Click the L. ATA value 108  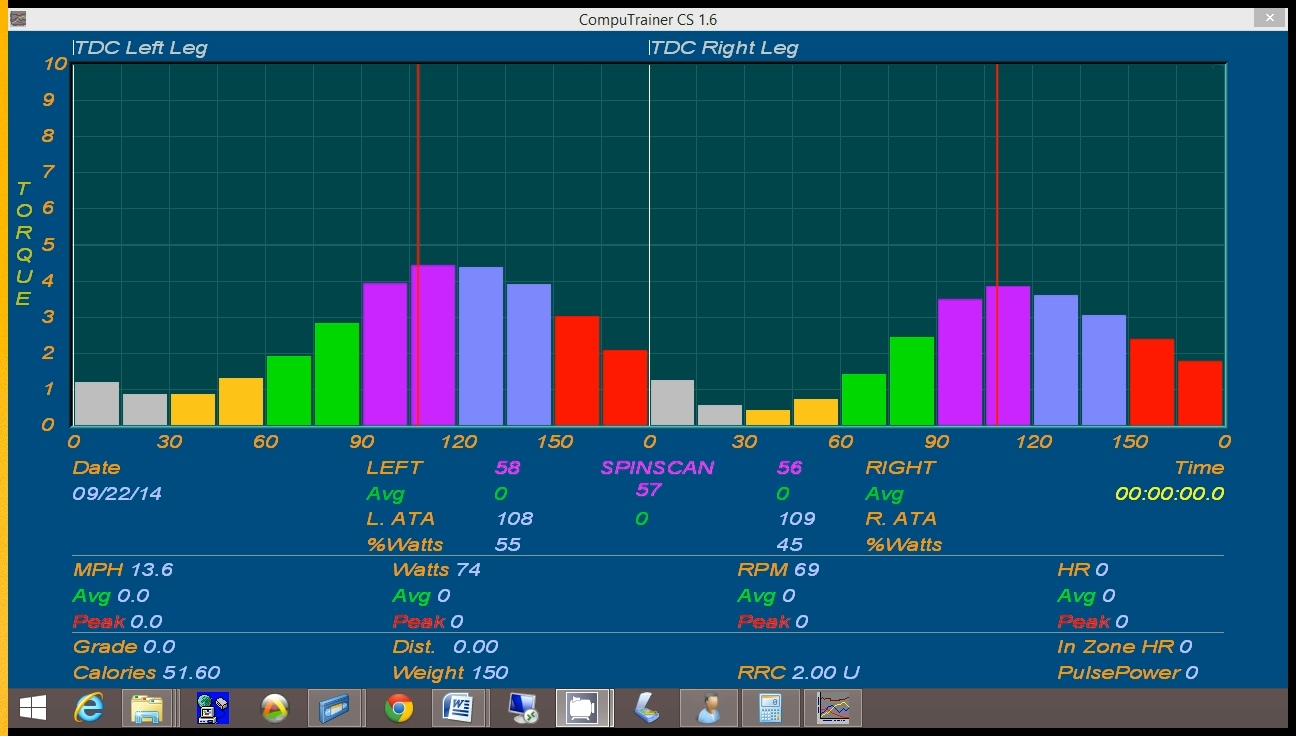[515, 519]
